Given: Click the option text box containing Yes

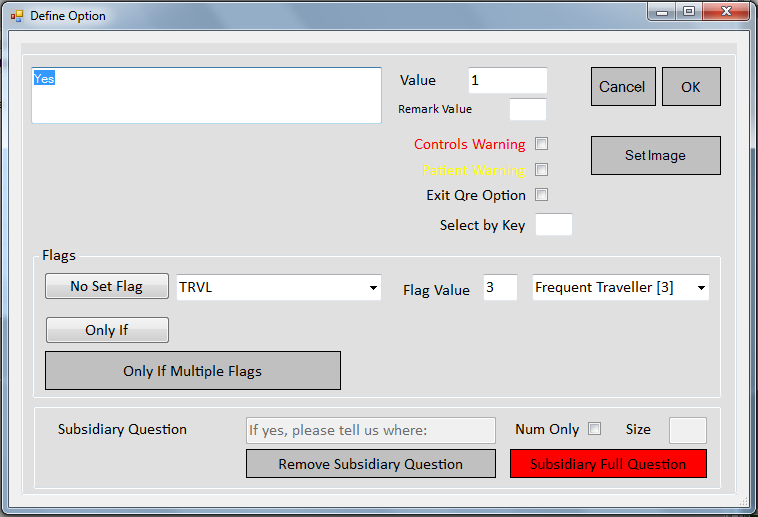Looking at the screenshot, I should [x=206, y=95].
